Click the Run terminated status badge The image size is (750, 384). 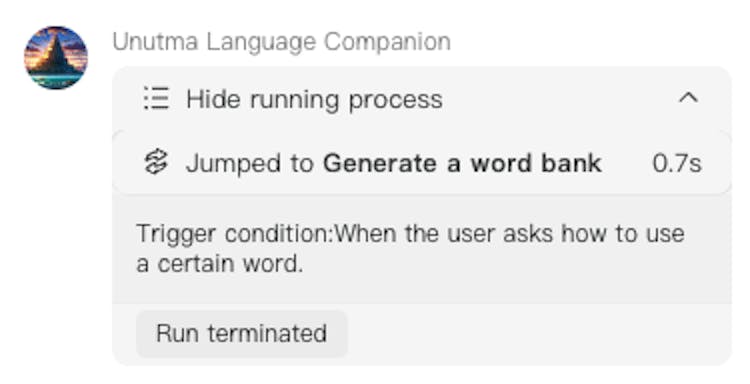[x=242, y=333]
